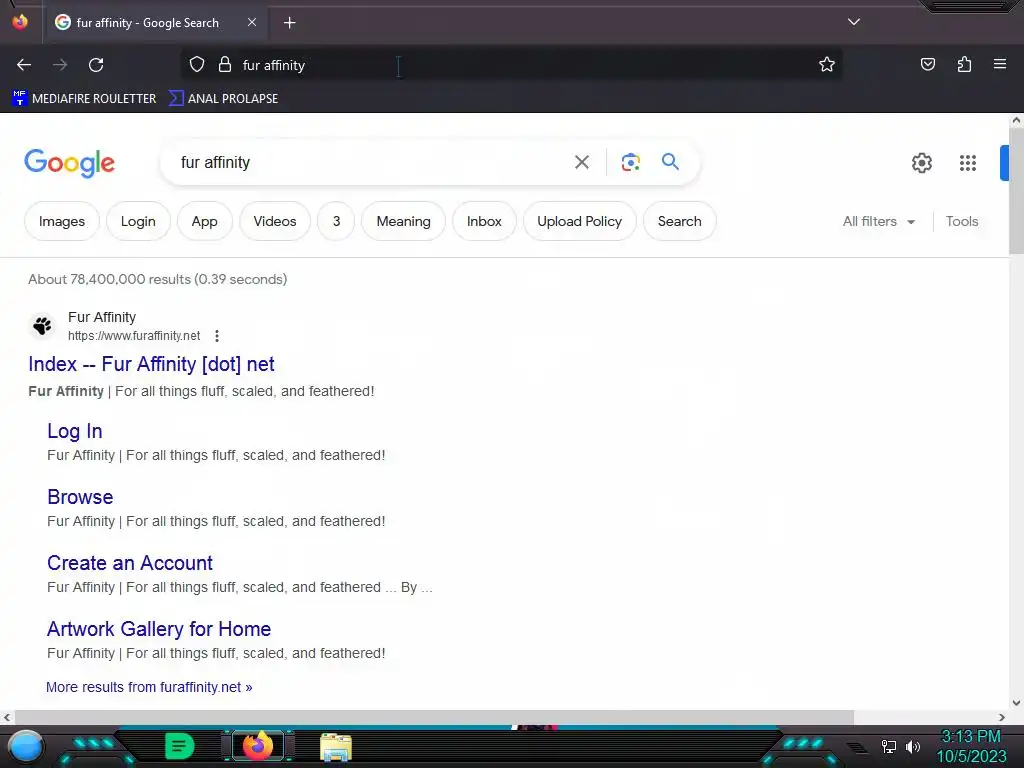Switch to Videos results
The width and height of the screenshot is (1024, 768).
[x=275, y=221]
